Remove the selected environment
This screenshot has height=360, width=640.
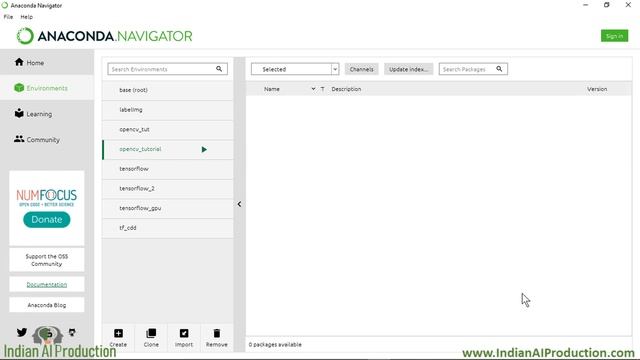tap(217, 338)
